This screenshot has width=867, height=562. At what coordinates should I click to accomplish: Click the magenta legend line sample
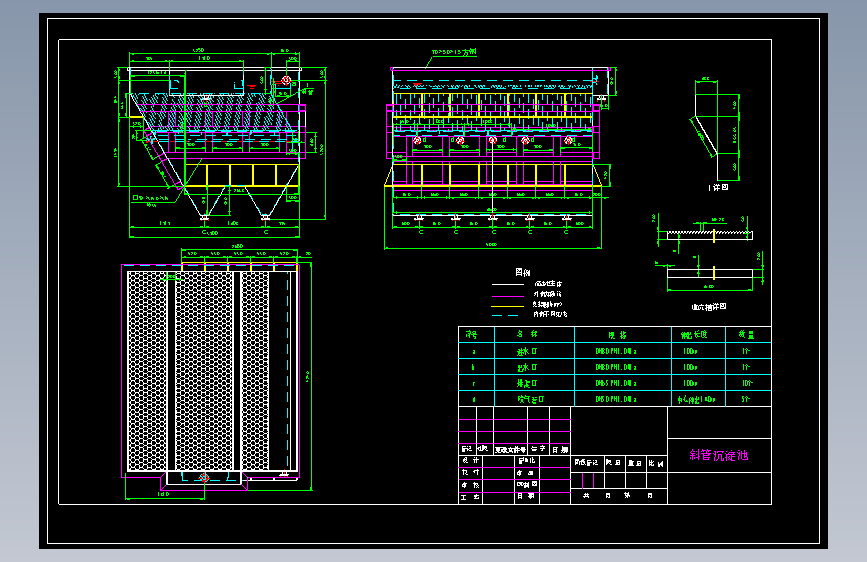(508, 296)
